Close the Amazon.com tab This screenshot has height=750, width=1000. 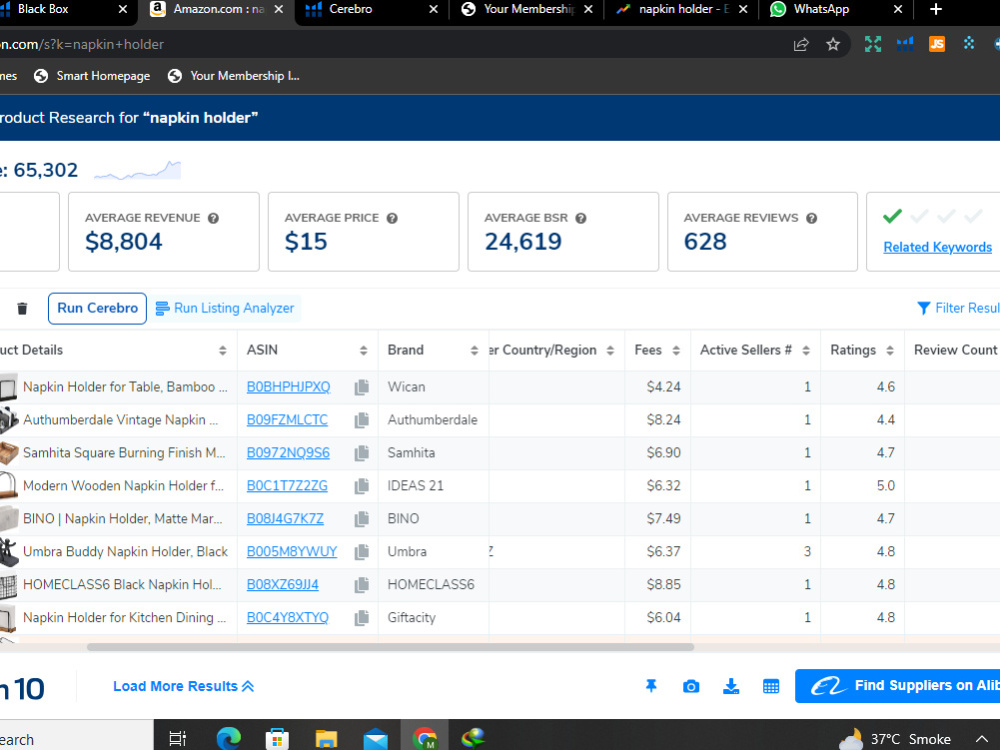(279, 10)
